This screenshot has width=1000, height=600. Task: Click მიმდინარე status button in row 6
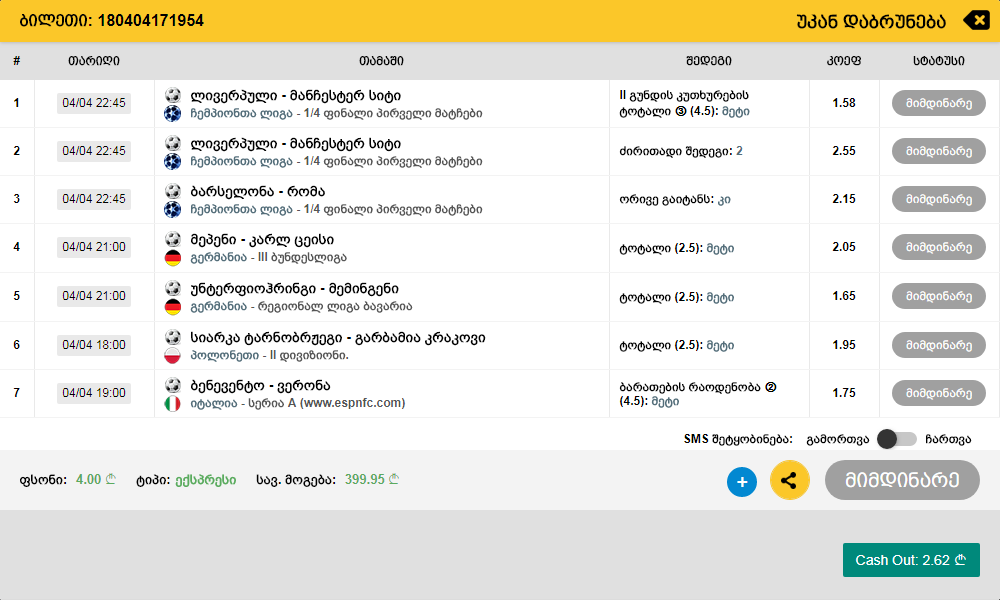pyautogui.click(x=939, y=345)
